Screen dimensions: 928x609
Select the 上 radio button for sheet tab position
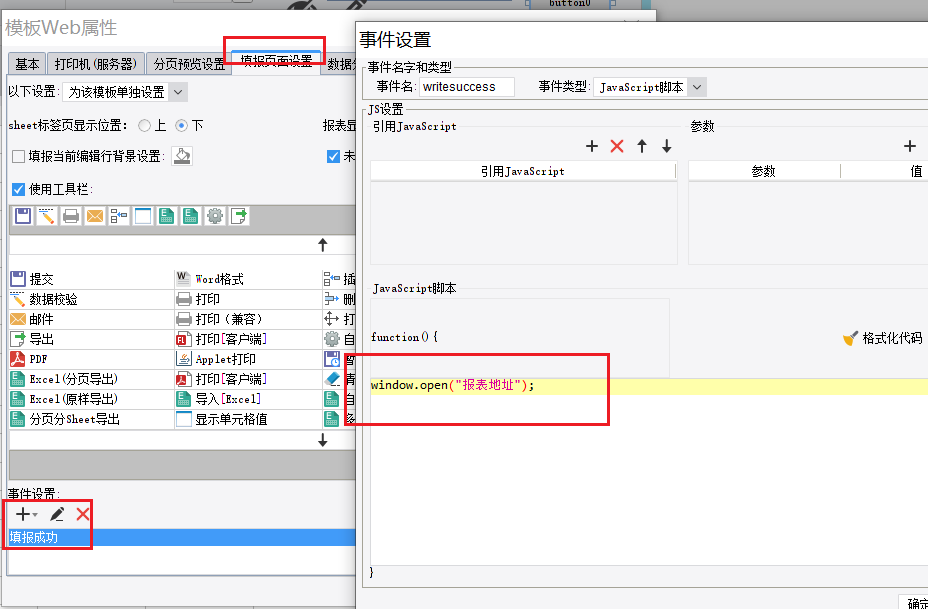click(x=144, y=125)
